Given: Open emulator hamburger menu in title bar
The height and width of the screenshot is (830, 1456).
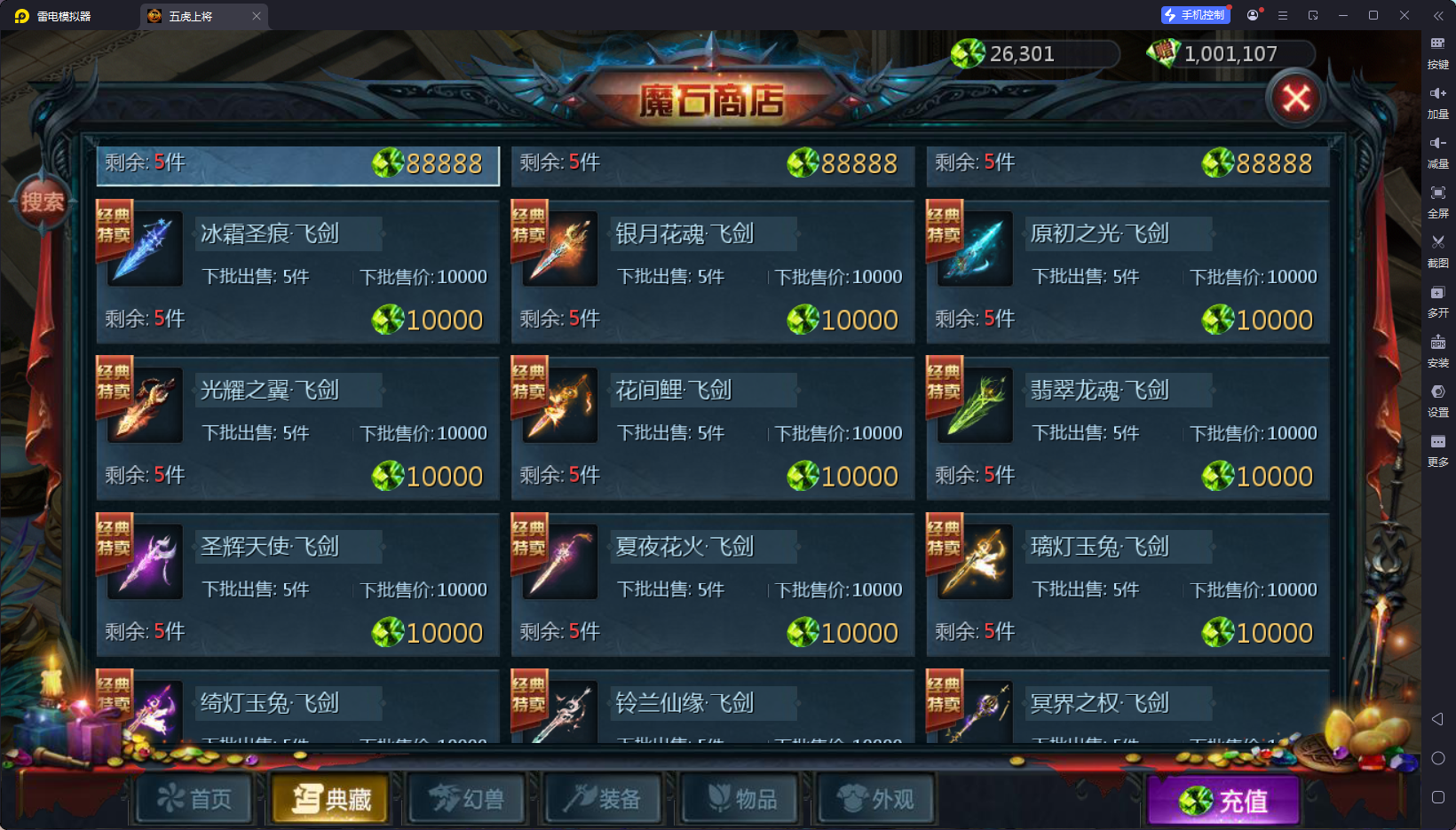Looking at the screenshot, I should (x=1283, y=15).
